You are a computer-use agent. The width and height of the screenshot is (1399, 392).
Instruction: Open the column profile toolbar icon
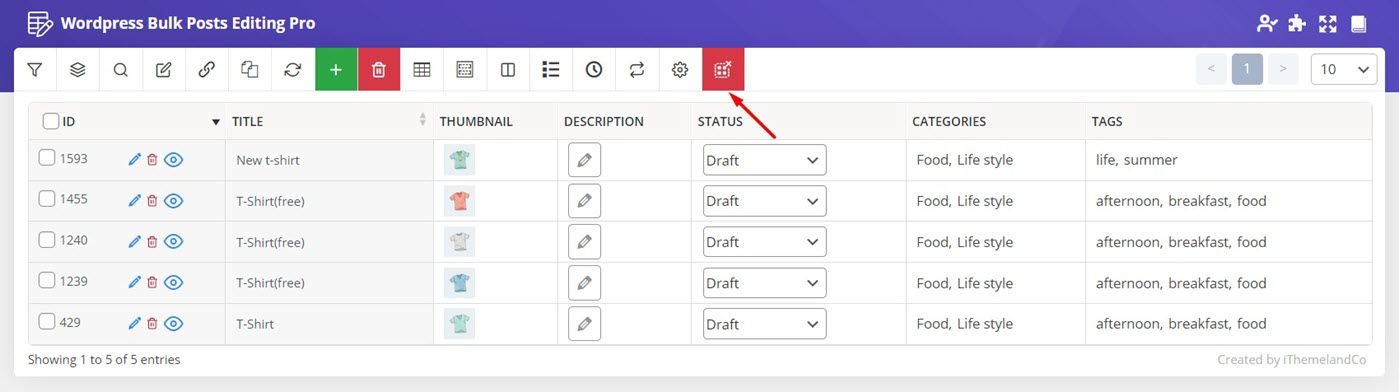point(465,70)
